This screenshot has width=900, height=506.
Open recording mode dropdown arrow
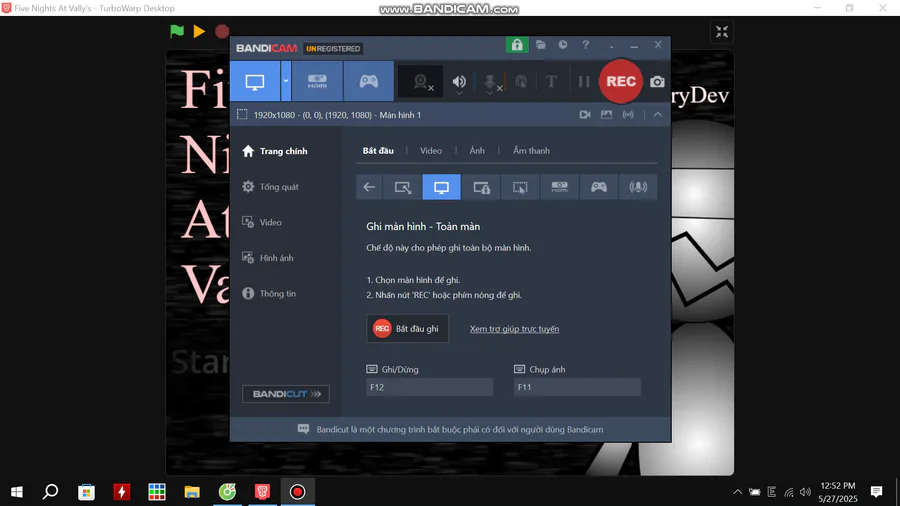(x=285, y=81)
